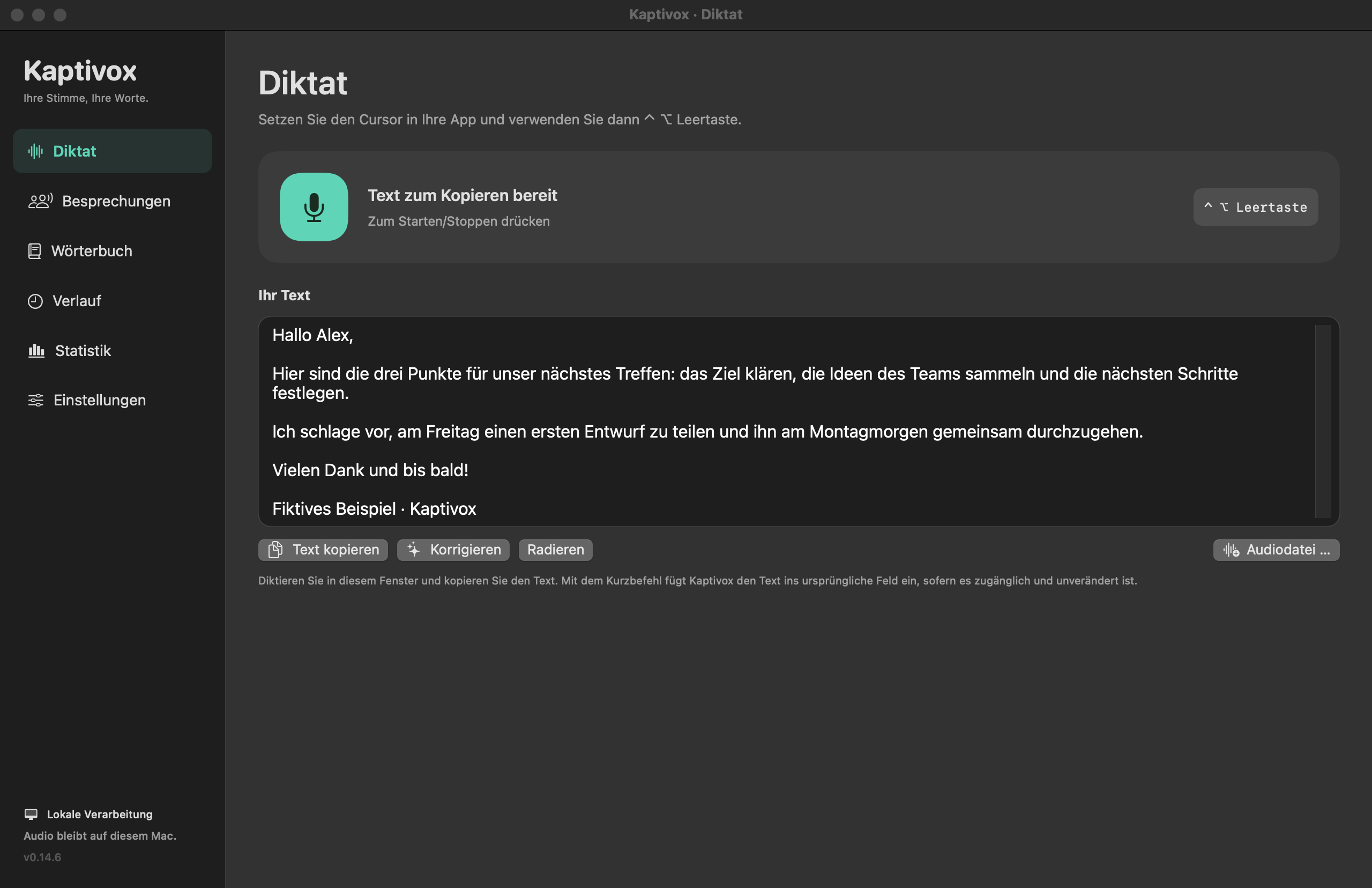Click the Statistik bar chart icon
Screen dimensions: 1372x888
pyautogui.click(x=36, y=351)
